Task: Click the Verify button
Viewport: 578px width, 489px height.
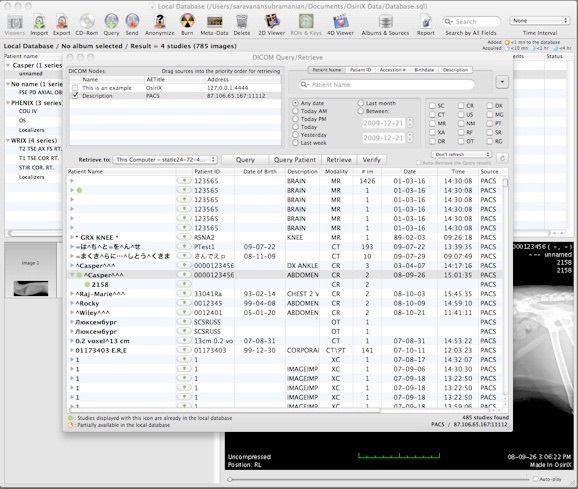Action: (371, 160)
